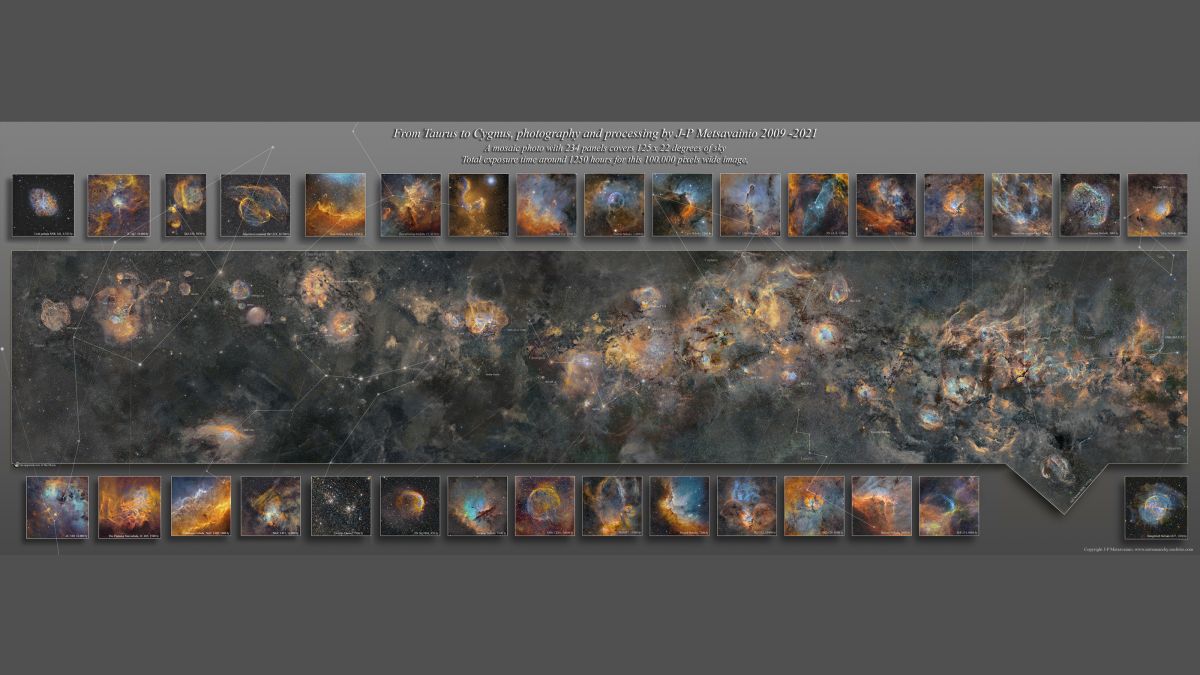This screenshot has width=1200, height=675.
Task: Select the Simeis 147 supernova remnant thumbnail
Action: (x=255, y=205)
